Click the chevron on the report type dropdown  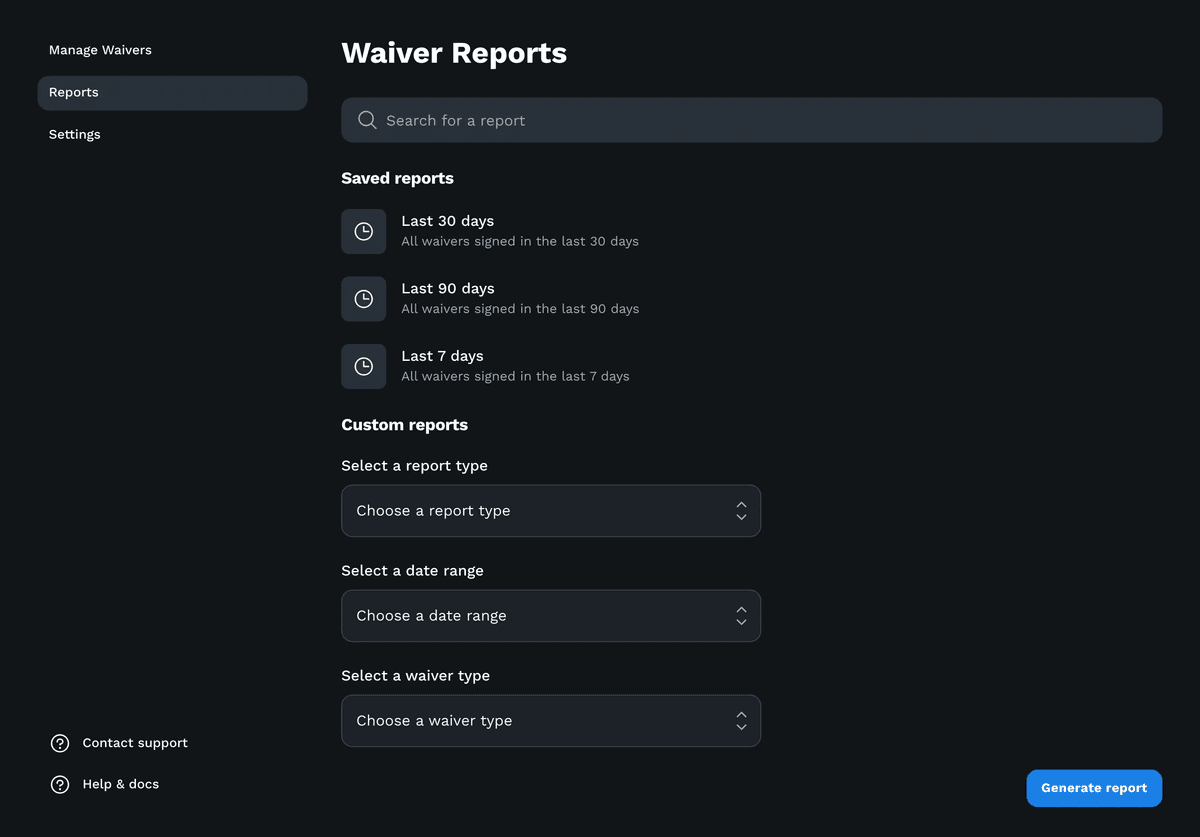[x=741, y=510]
